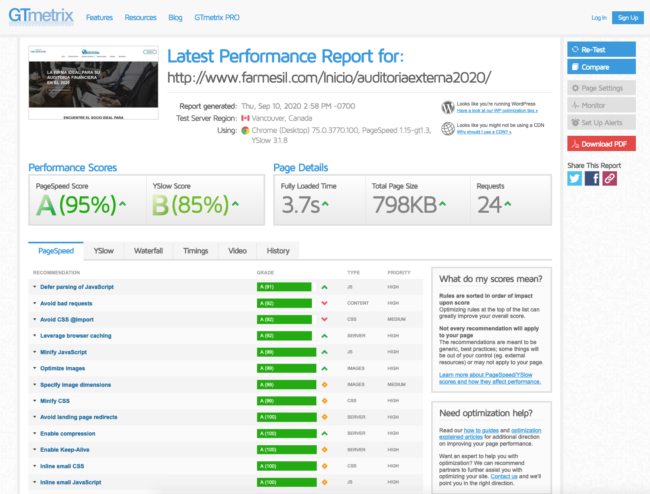Open the website screenshot thumbnail
This screenshot has width=650, height=494.
coord(93,79)
